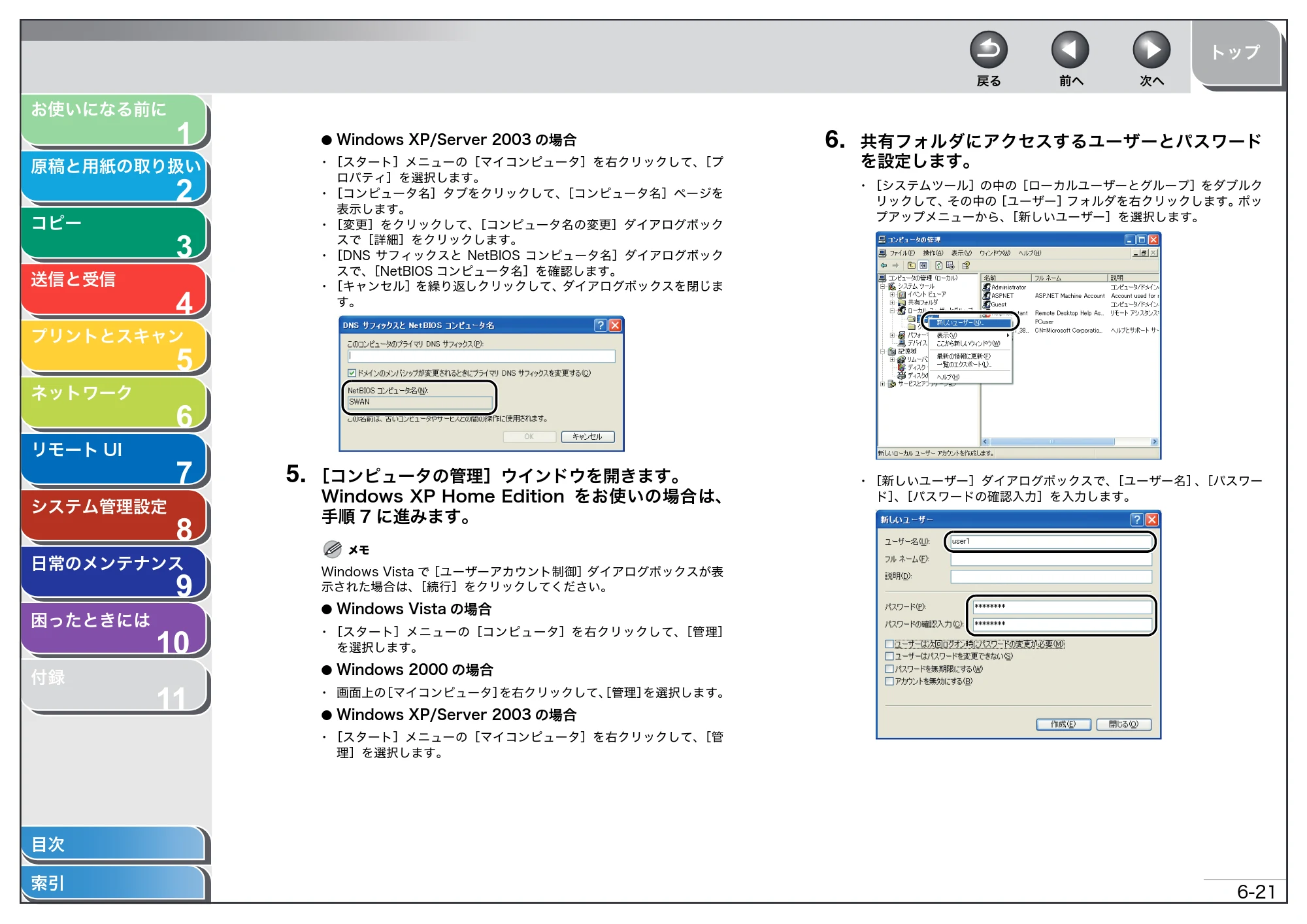Open the トップ tab at top right
The height and width of the screenshot is (924, 1307).
tap(1235, 52)
